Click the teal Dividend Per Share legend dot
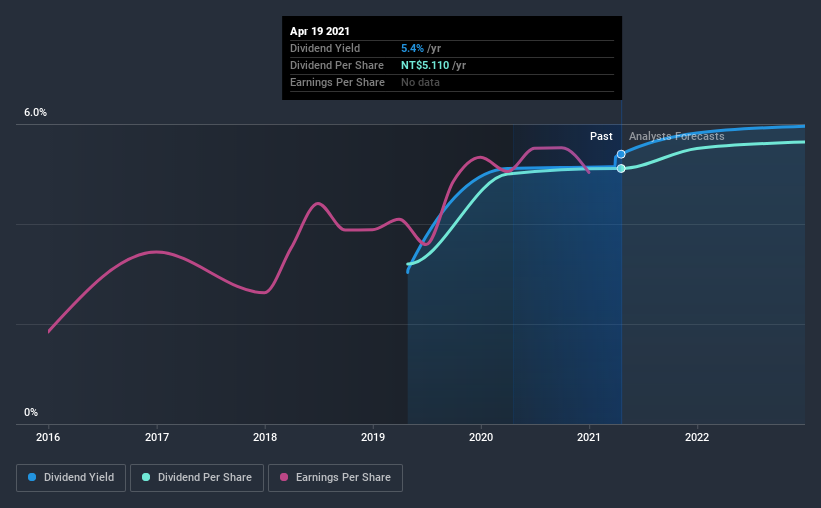The image size is (821, 508). pyautogui.click(x=146, y=477)
